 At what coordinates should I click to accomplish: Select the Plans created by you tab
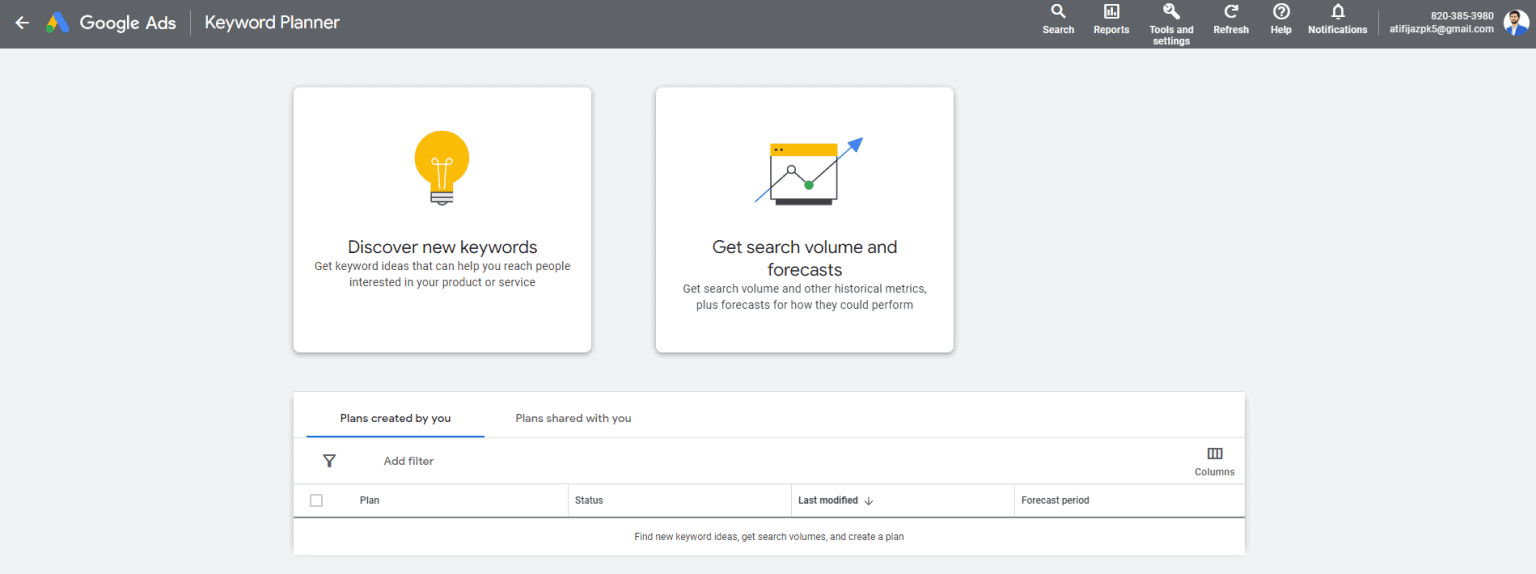395,418
